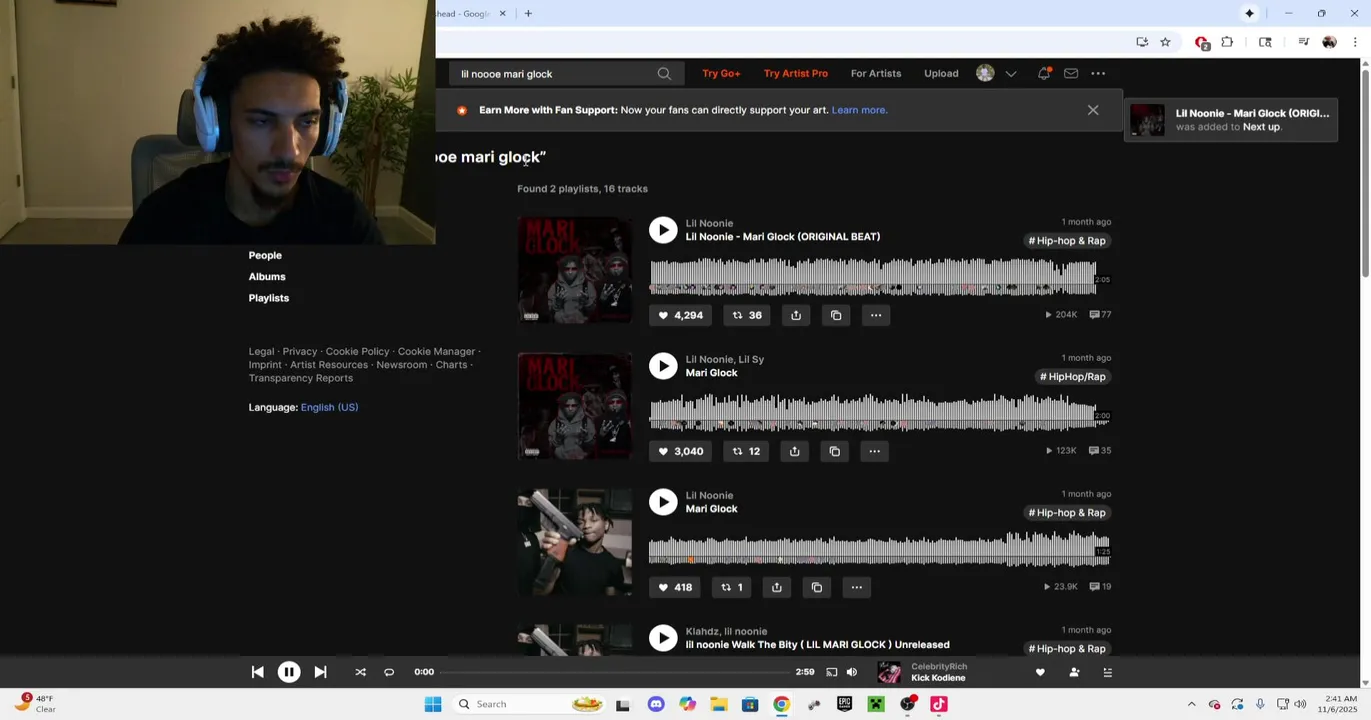The image size is (1371, 720).
Task: Open Transparency Reports footer link
Action: 301,378
